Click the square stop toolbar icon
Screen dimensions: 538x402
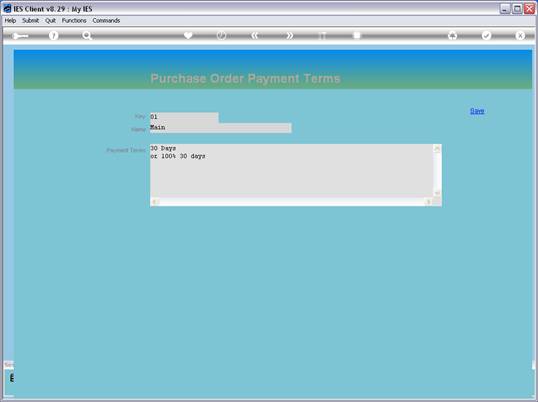[x=357, y=35]
